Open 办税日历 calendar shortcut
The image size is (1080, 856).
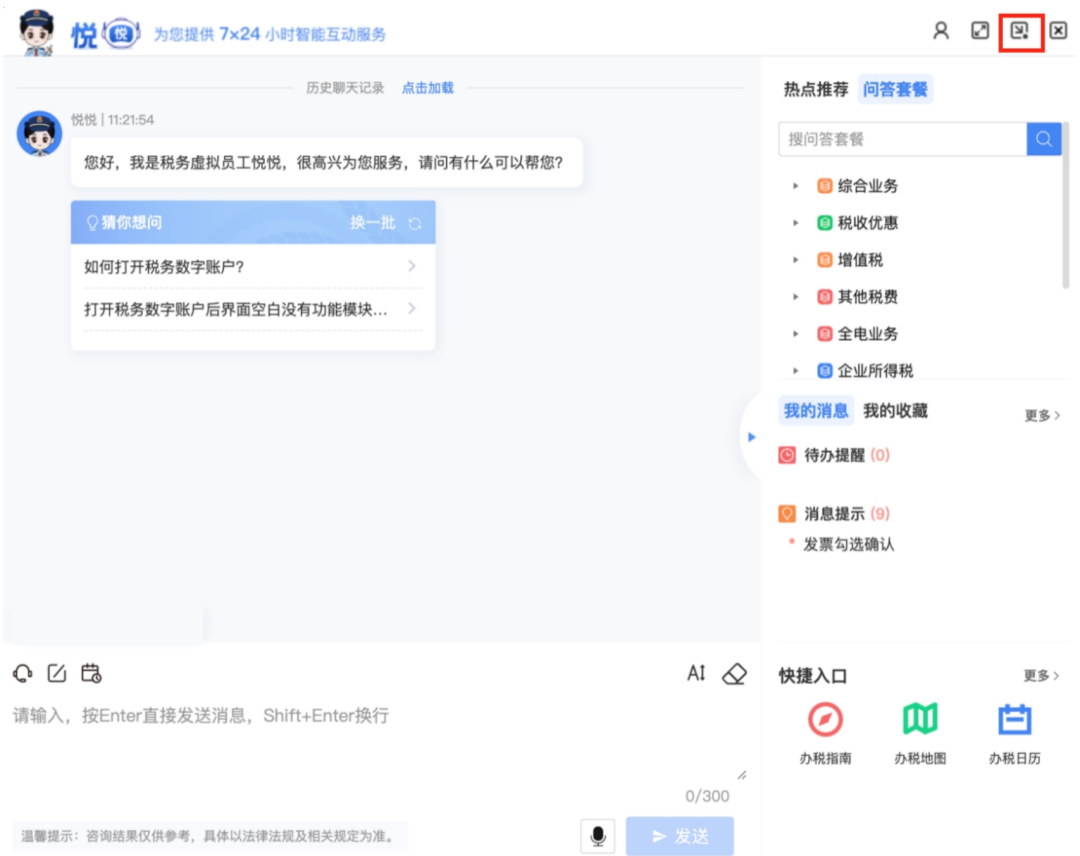(1014, 720)
